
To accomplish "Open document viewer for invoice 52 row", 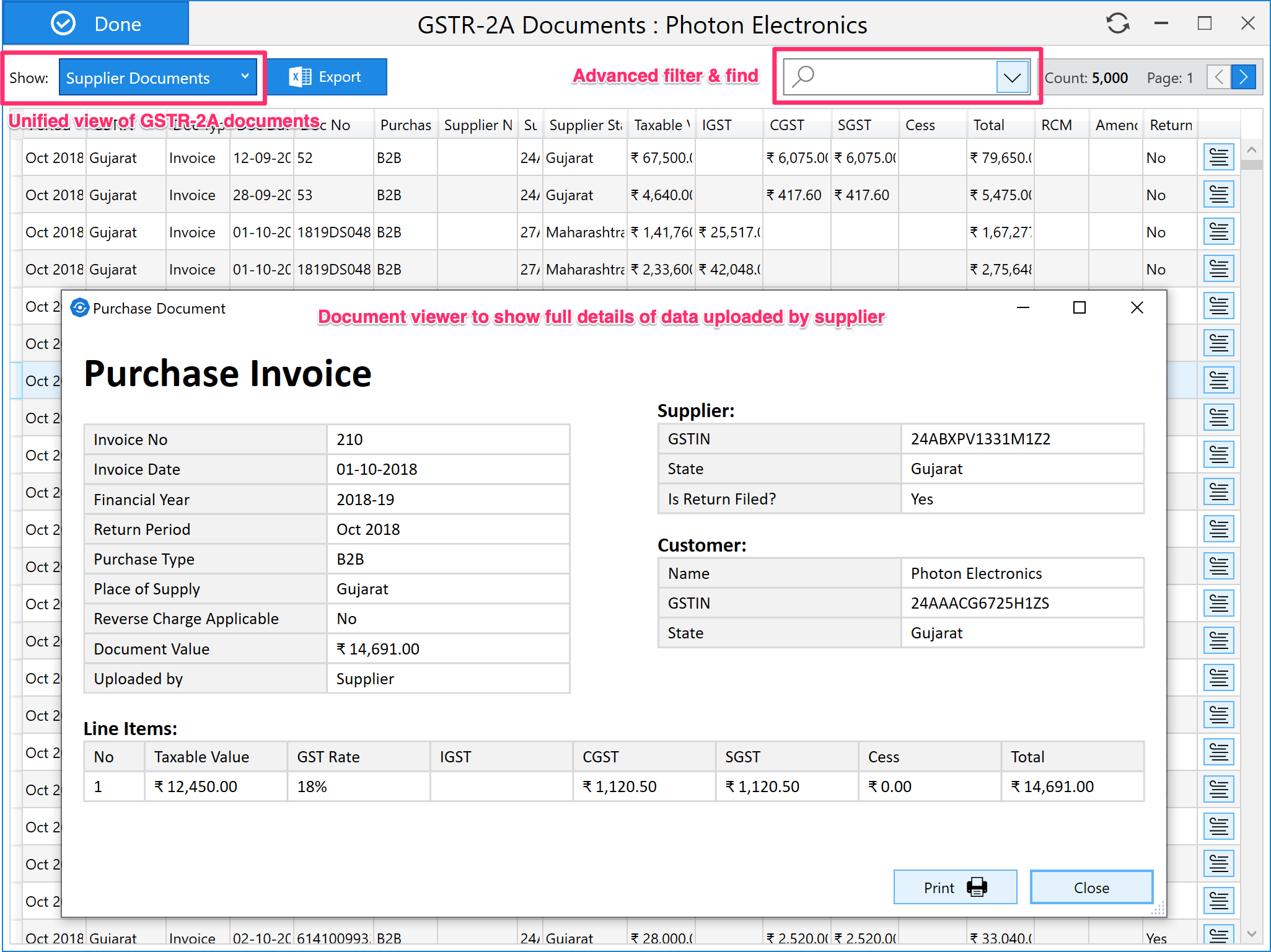I will click(x=1218, y=157).
